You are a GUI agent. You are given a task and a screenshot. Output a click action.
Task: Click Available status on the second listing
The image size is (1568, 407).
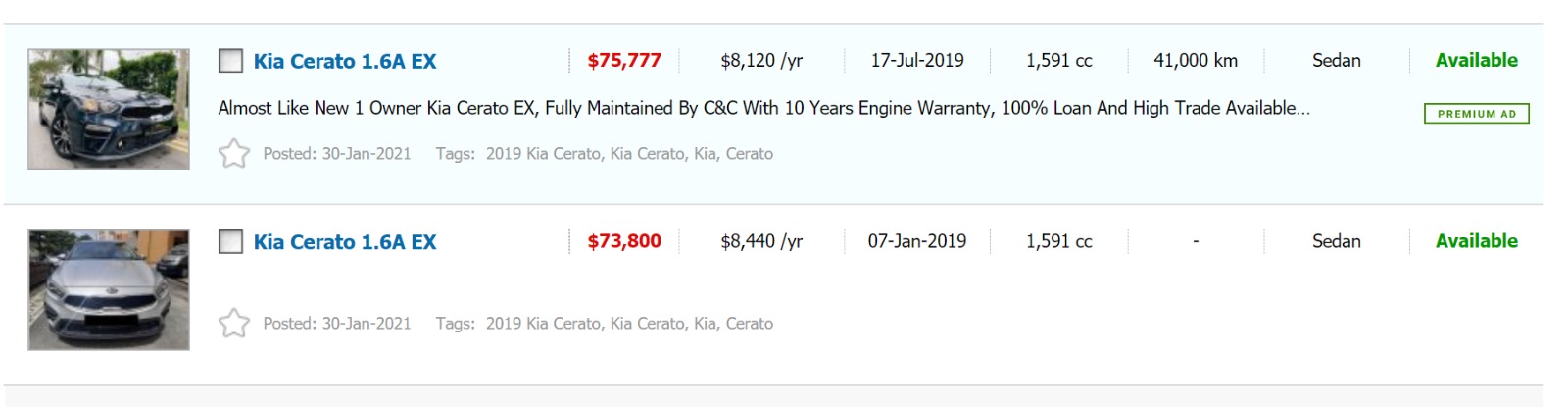coord(1476,241)
